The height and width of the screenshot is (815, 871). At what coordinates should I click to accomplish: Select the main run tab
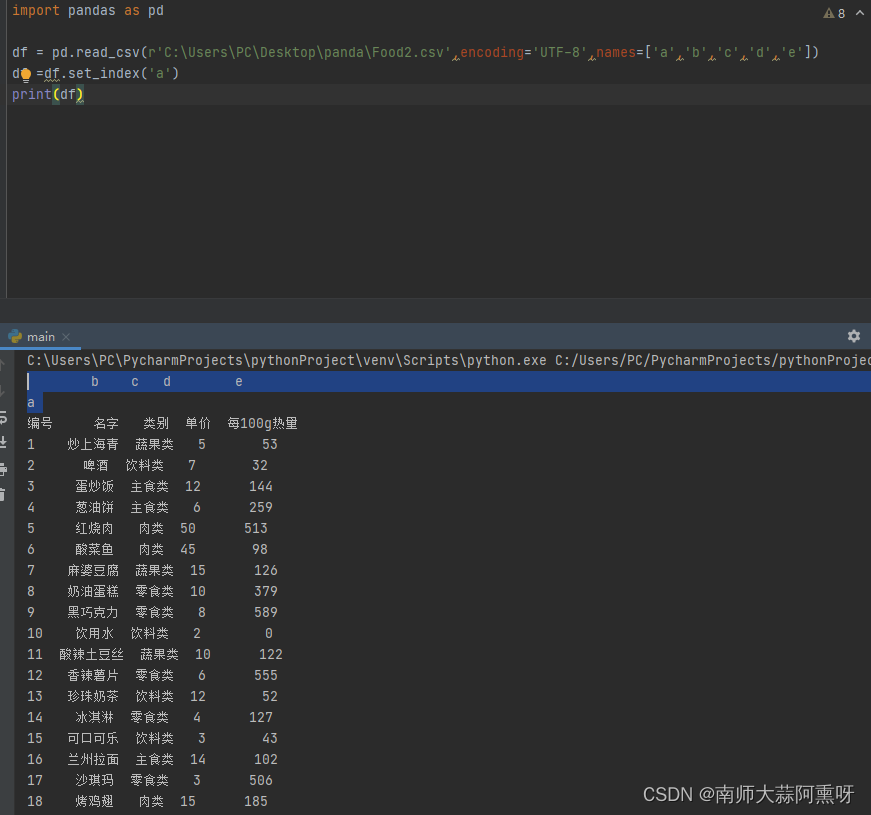pos(40,337)
